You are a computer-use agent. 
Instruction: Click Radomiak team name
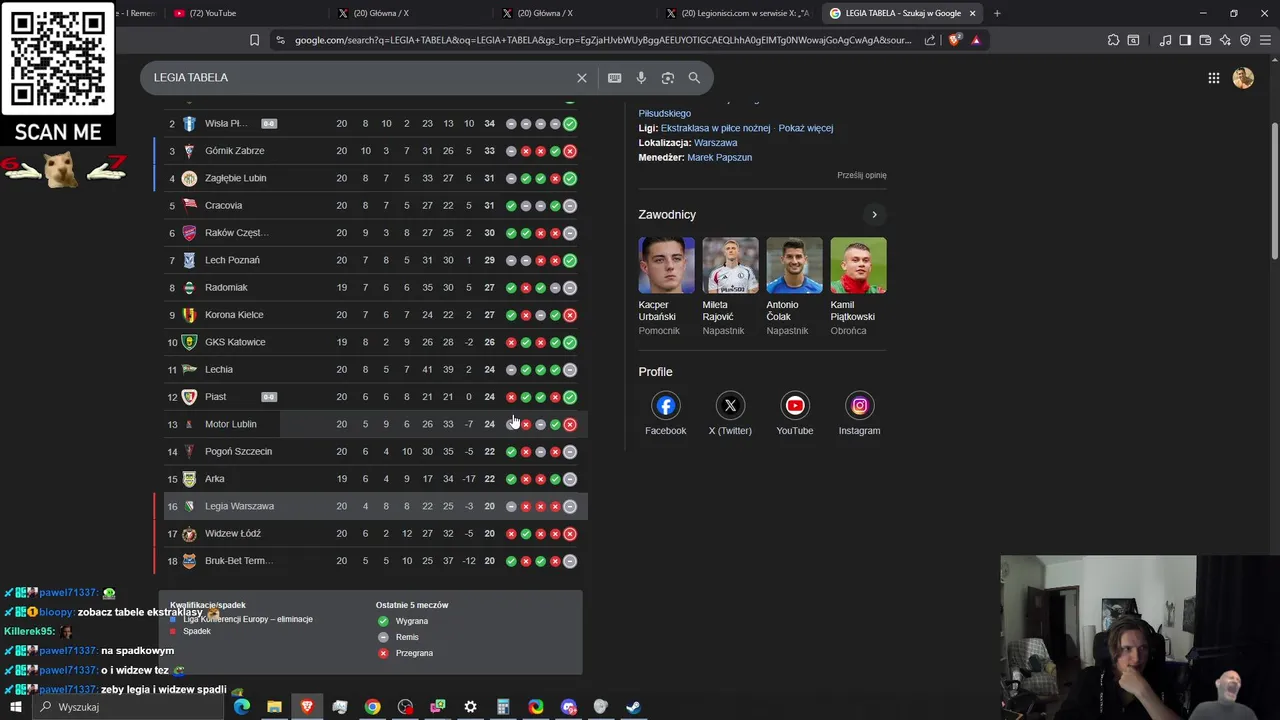coord(226,288)
